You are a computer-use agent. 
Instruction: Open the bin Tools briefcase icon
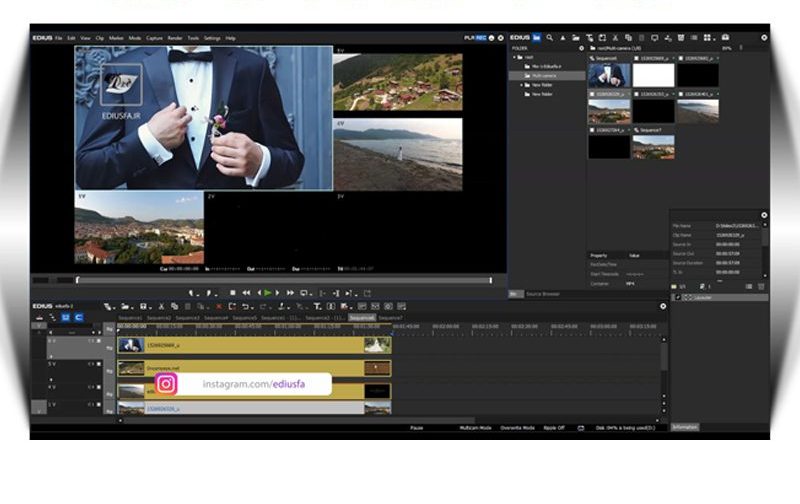click(x=725, y=38)
